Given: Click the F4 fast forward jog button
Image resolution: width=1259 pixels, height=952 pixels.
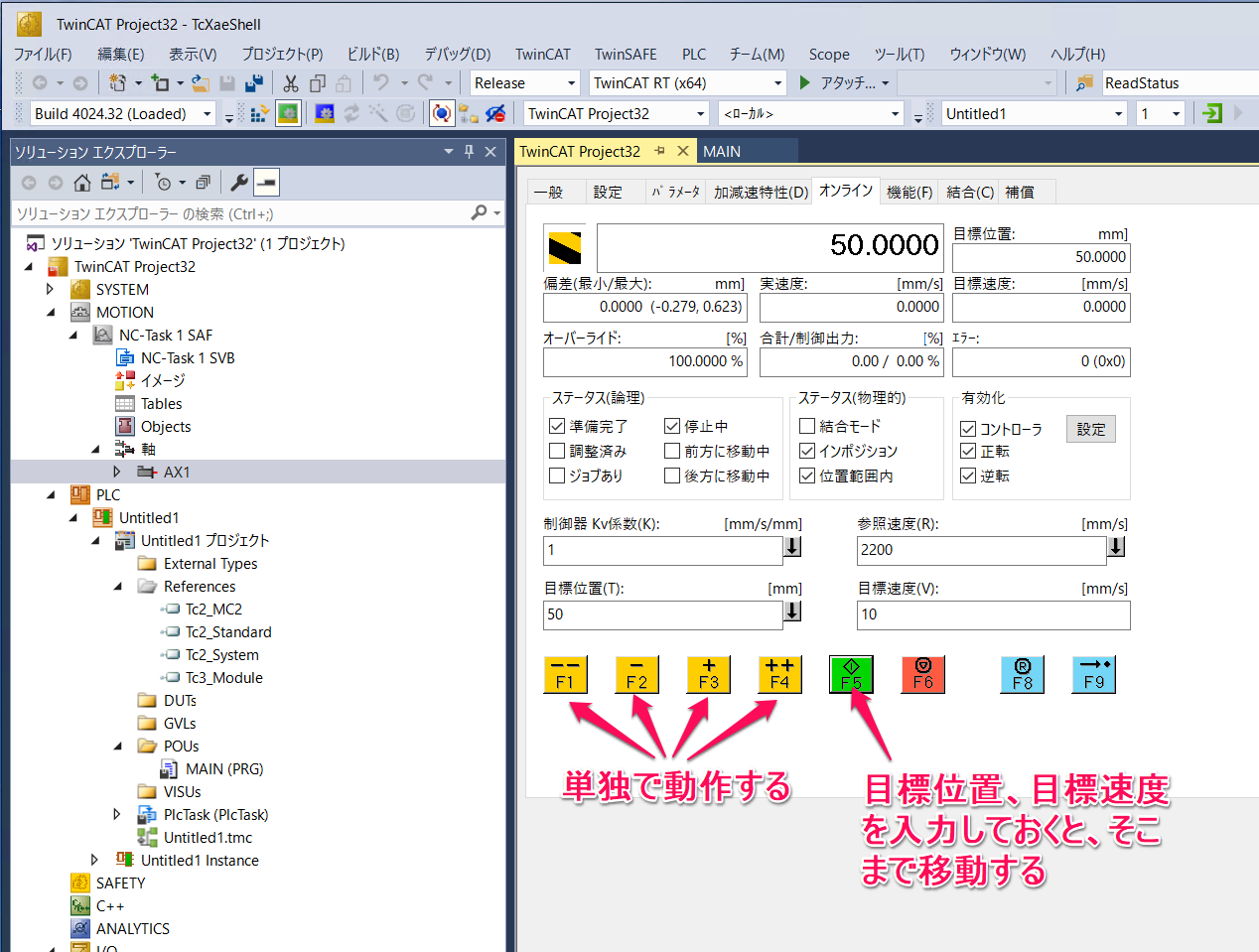Looking at the screenshot, I should (779, 674).
